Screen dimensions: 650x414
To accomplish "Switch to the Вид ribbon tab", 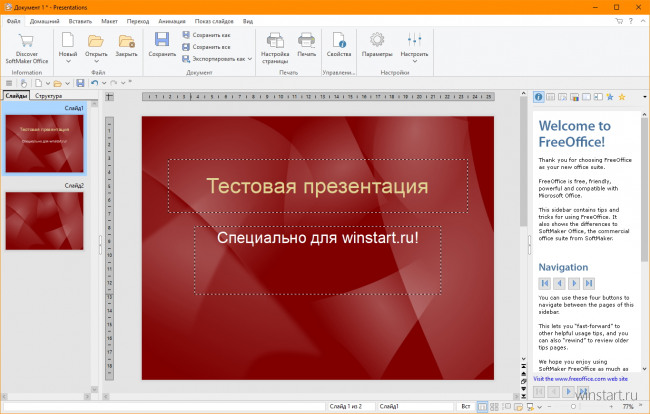I will (x=247, y=21).
